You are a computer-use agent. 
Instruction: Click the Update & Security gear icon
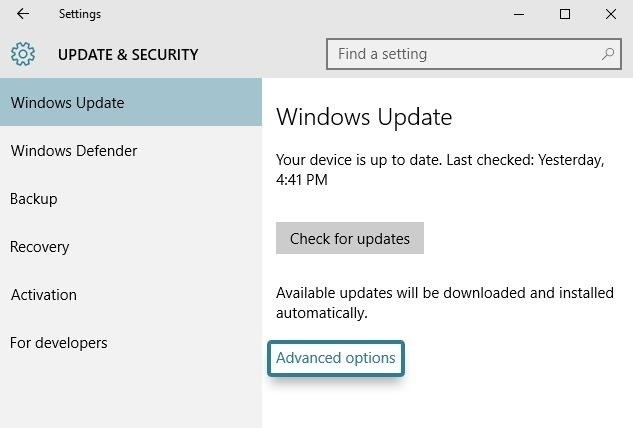pos(23,54)
